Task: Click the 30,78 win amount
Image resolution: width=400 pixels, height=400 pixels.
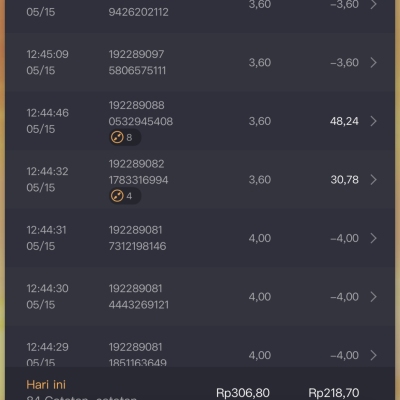Action: coord(345,180)
